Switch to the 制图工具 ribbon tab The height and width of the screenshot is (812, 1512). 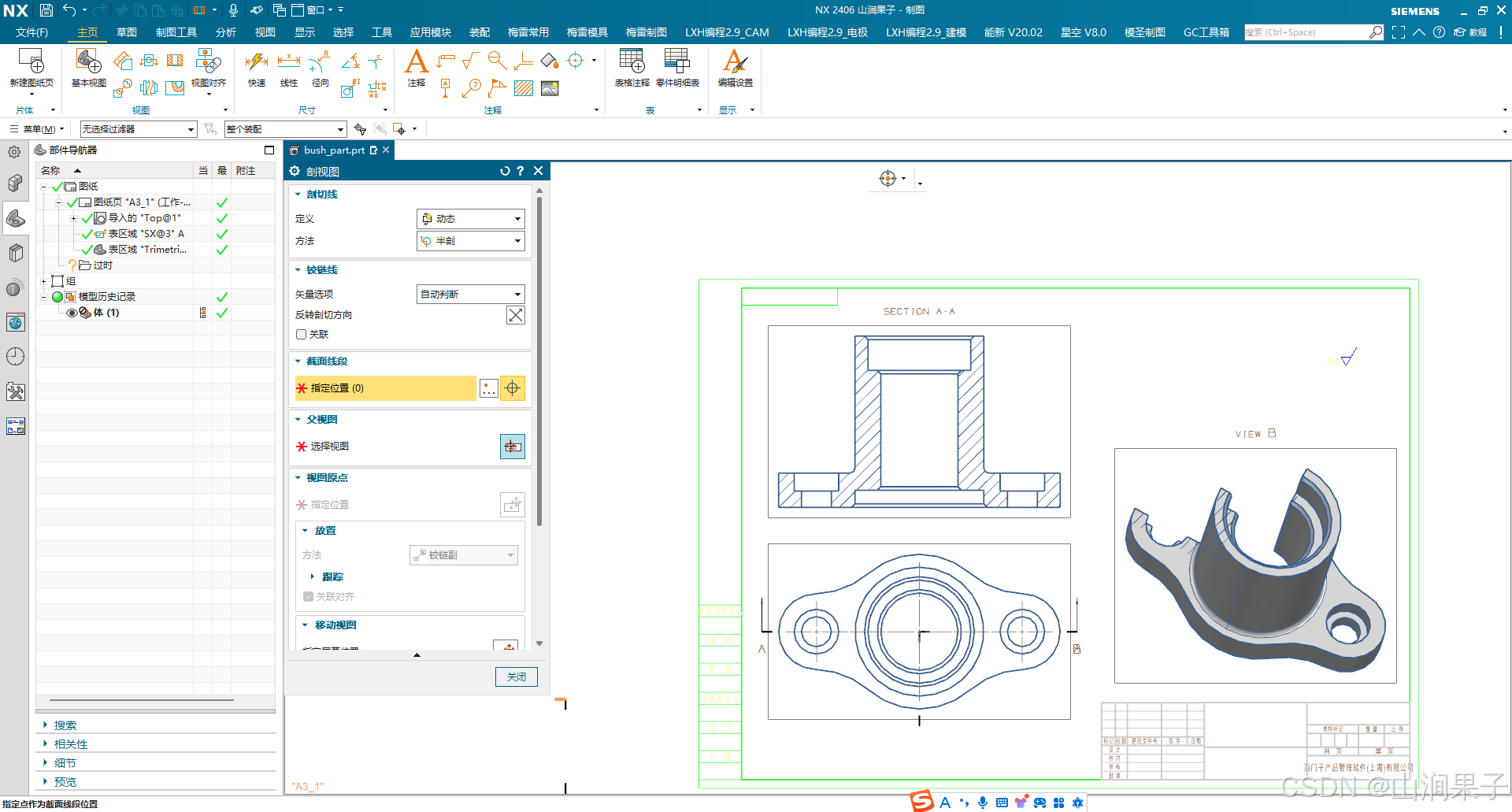tap(176, 32)
